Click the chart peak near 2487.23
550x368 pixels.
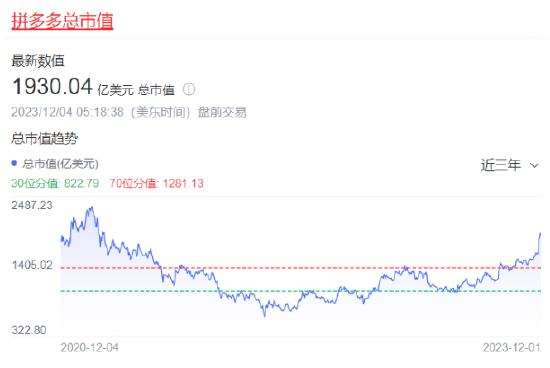coord(92,208)
